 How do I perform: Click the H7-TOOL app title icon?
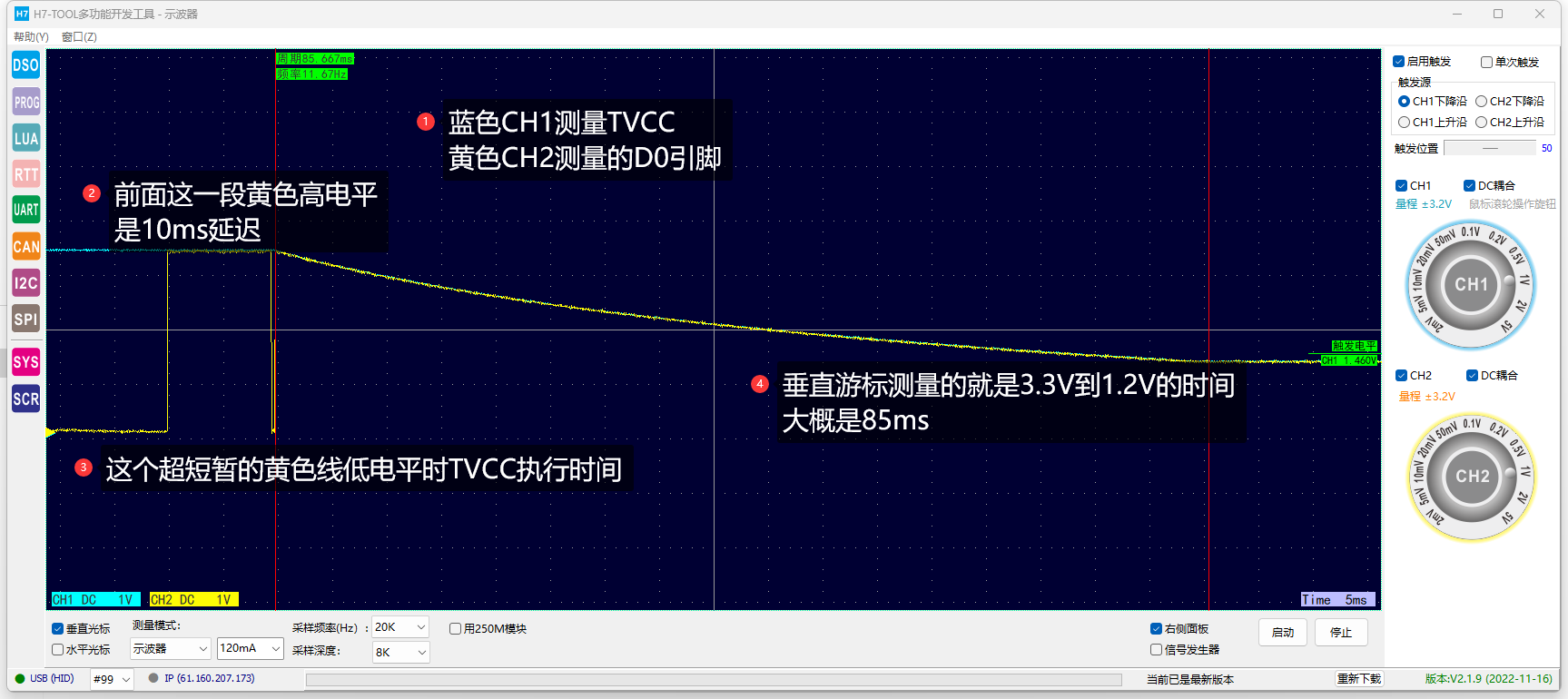point(22,14)
